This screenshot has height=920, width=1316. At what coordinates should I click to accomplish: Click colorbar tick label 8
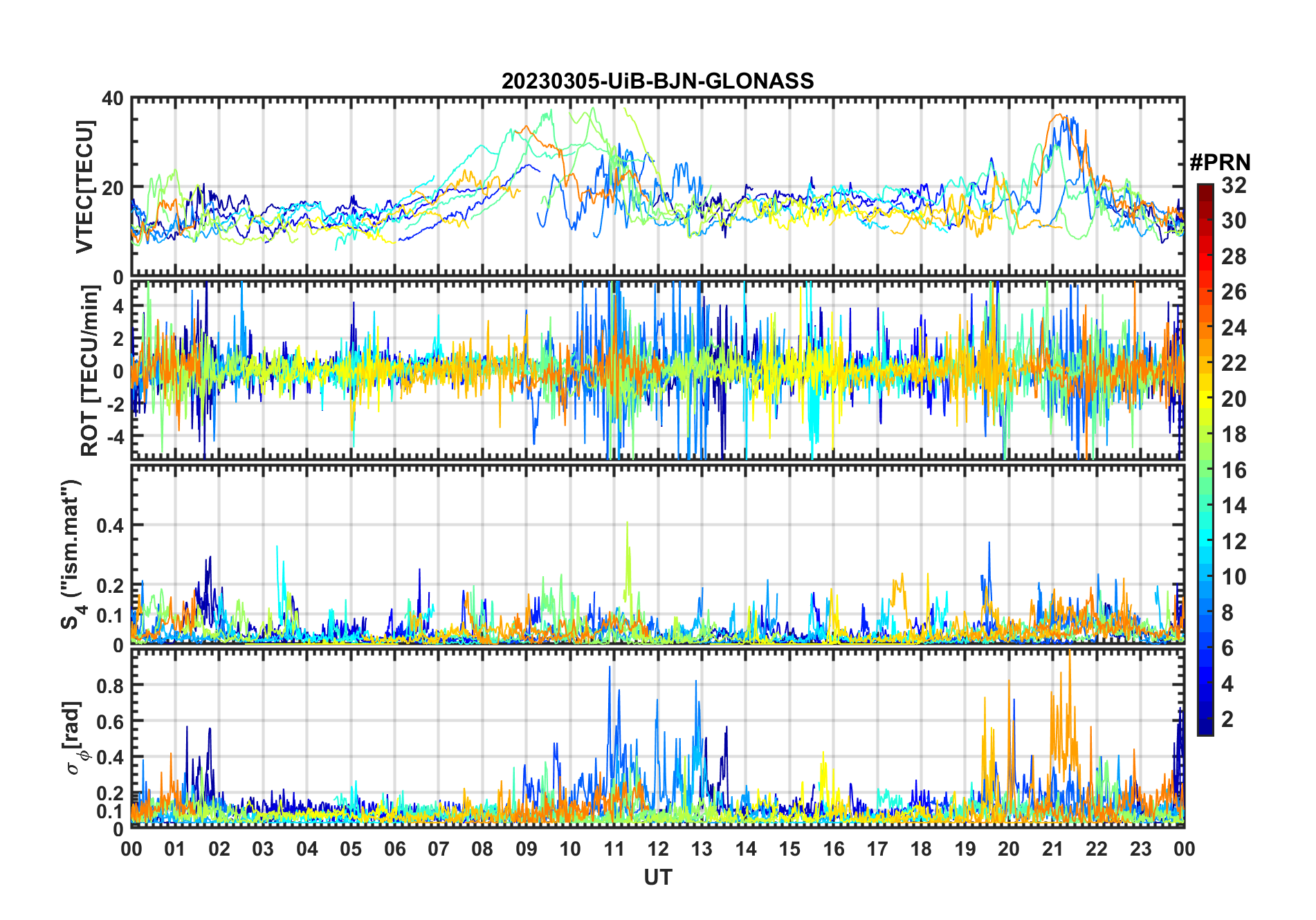tap(1227, 613)
